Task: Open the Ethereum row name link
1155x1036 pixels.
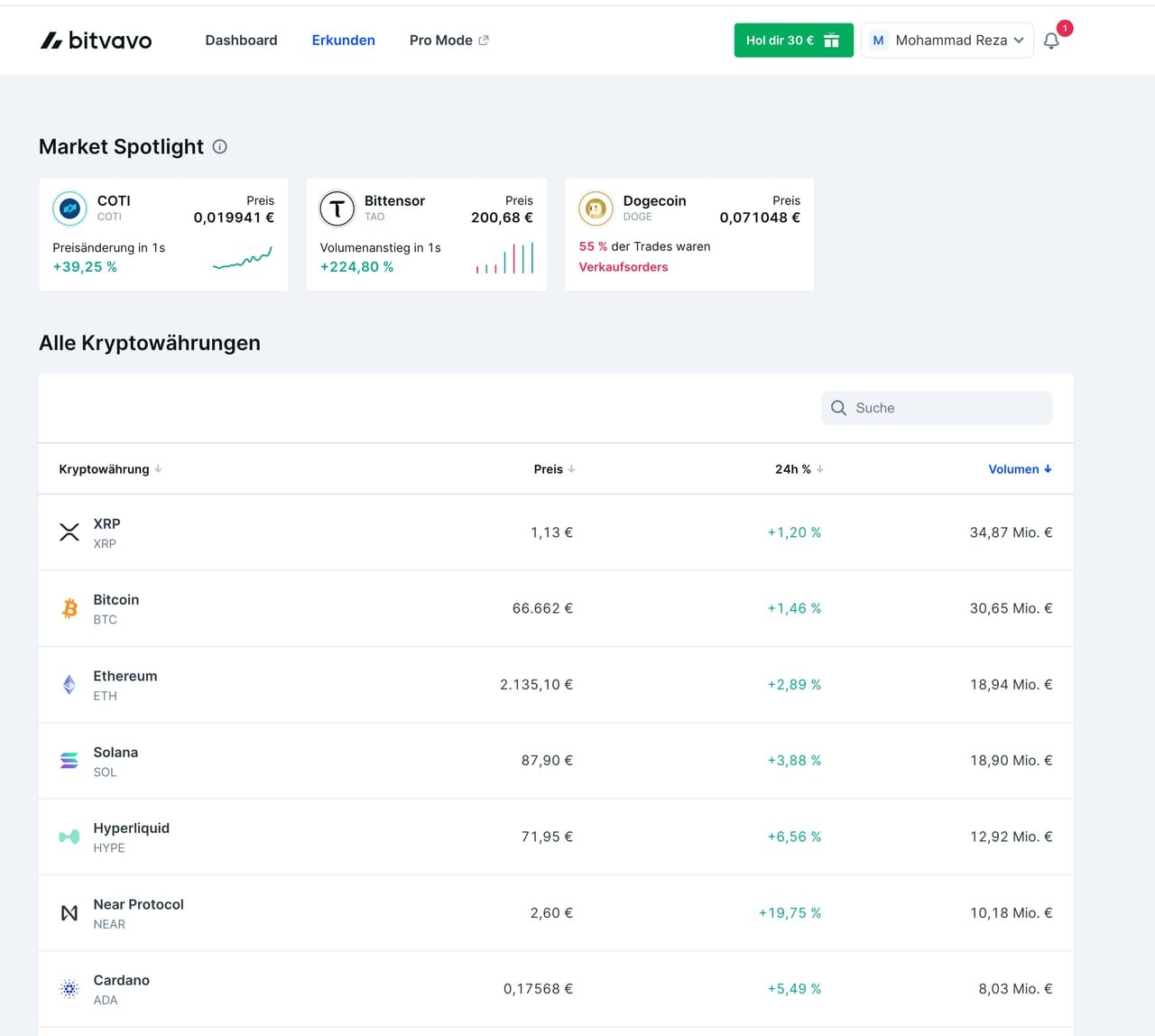Action: (x=125, y=676)
